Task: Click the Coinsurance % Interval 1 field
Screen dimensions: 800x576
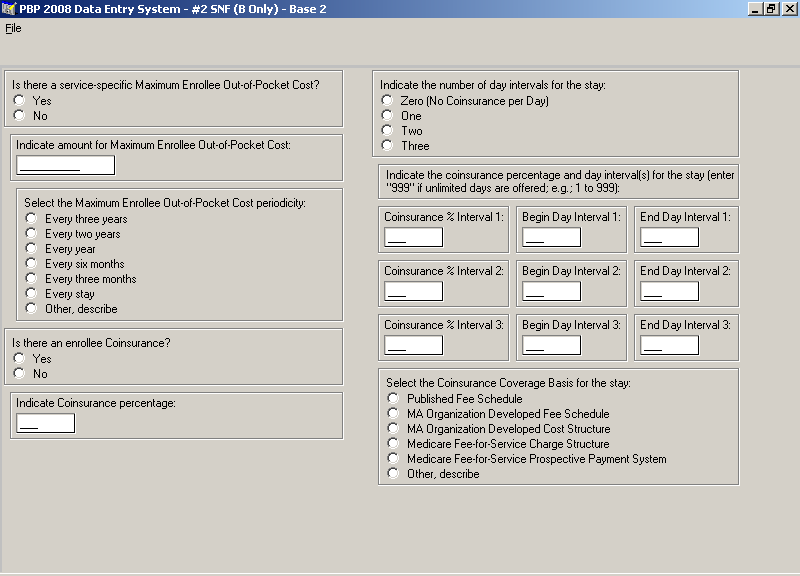Action: [413, 237]
